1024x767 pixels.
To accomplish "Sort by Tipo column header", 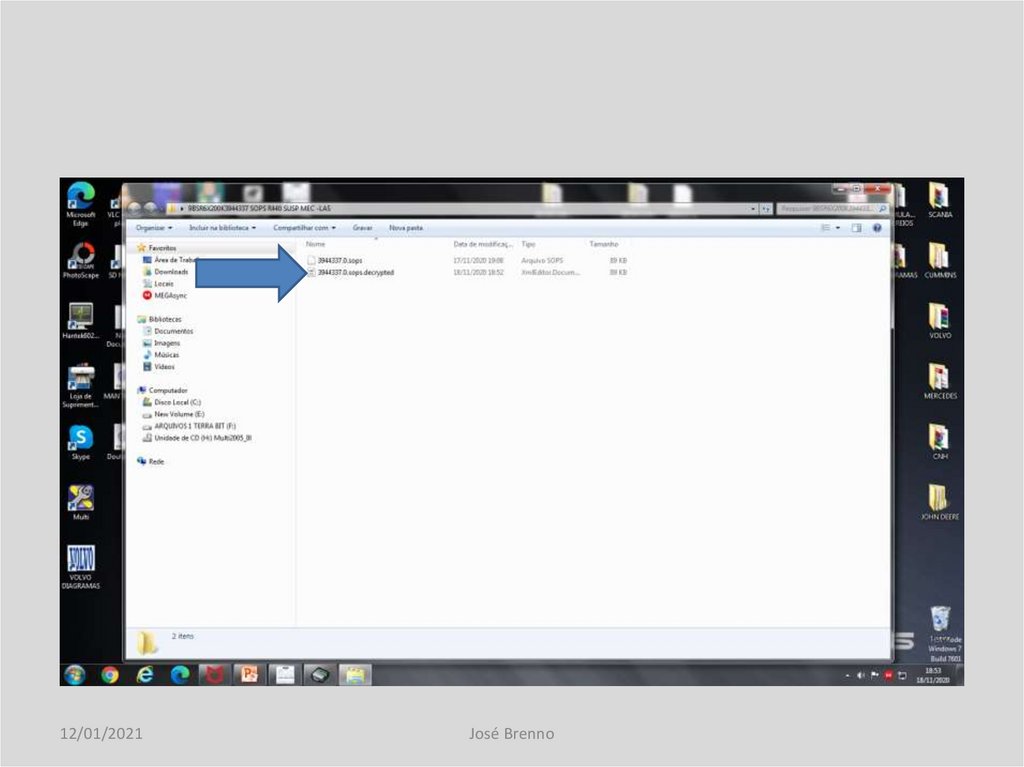I will pyautogui.click(x=528, y=244).
